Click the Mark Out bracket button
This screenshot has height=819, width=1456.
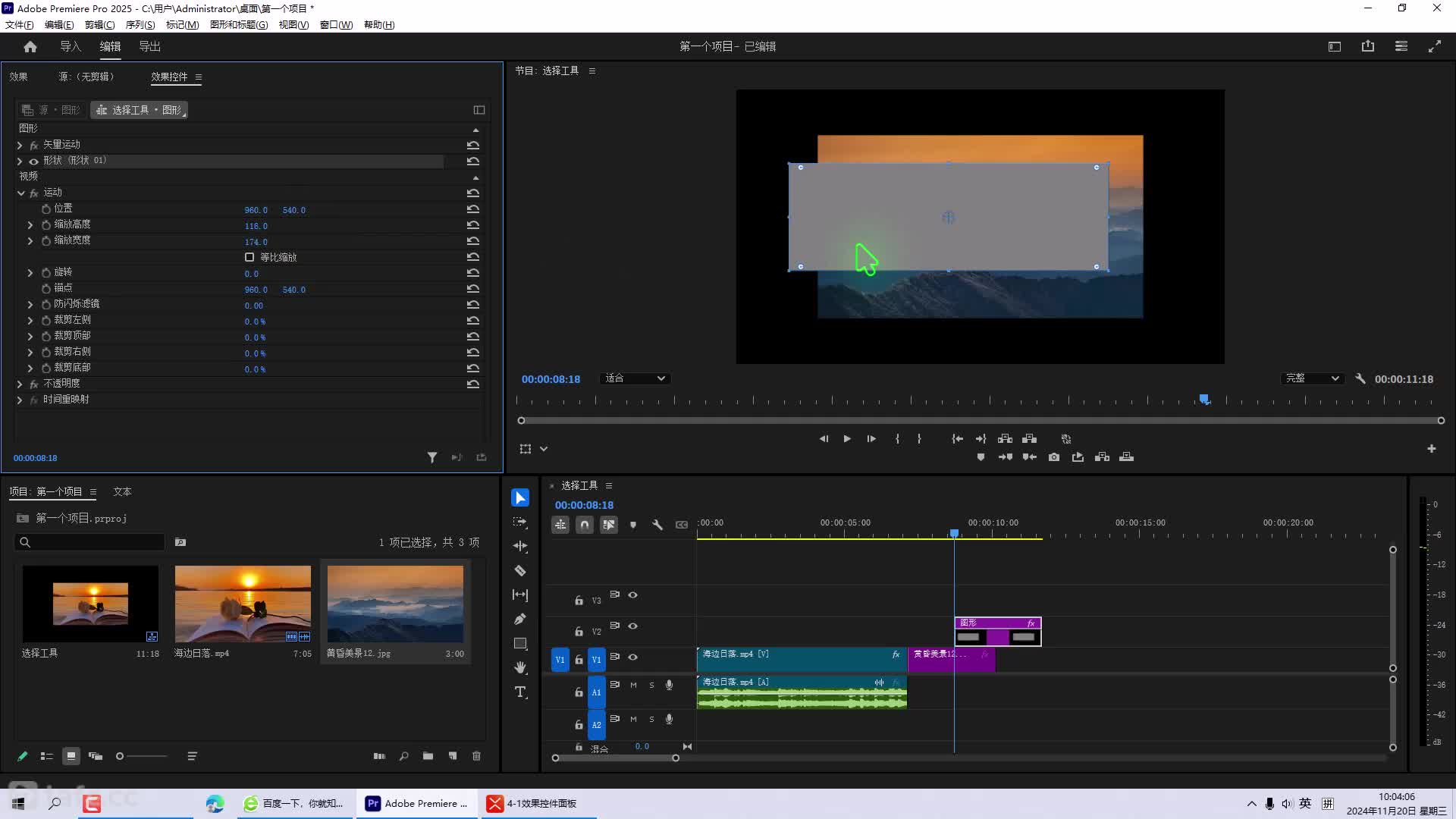coord(919,439)
